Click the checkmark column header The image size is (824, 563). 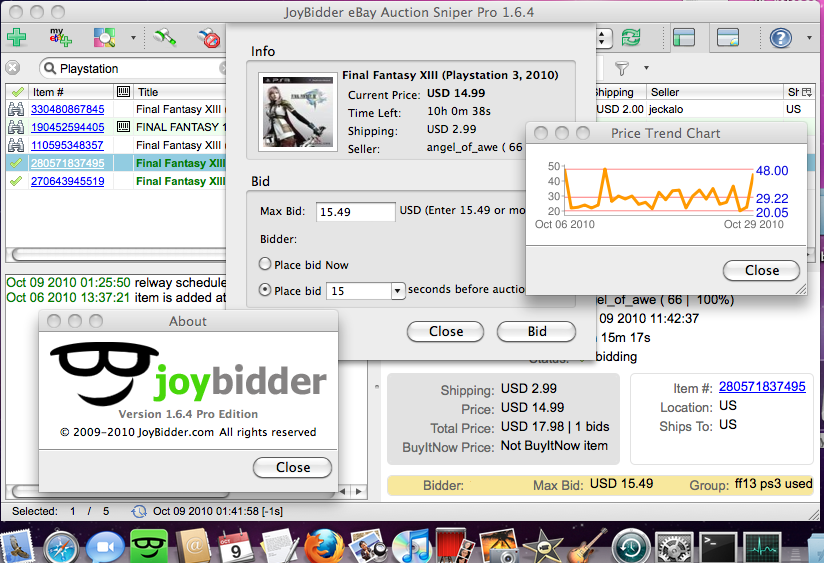point(17,92)
